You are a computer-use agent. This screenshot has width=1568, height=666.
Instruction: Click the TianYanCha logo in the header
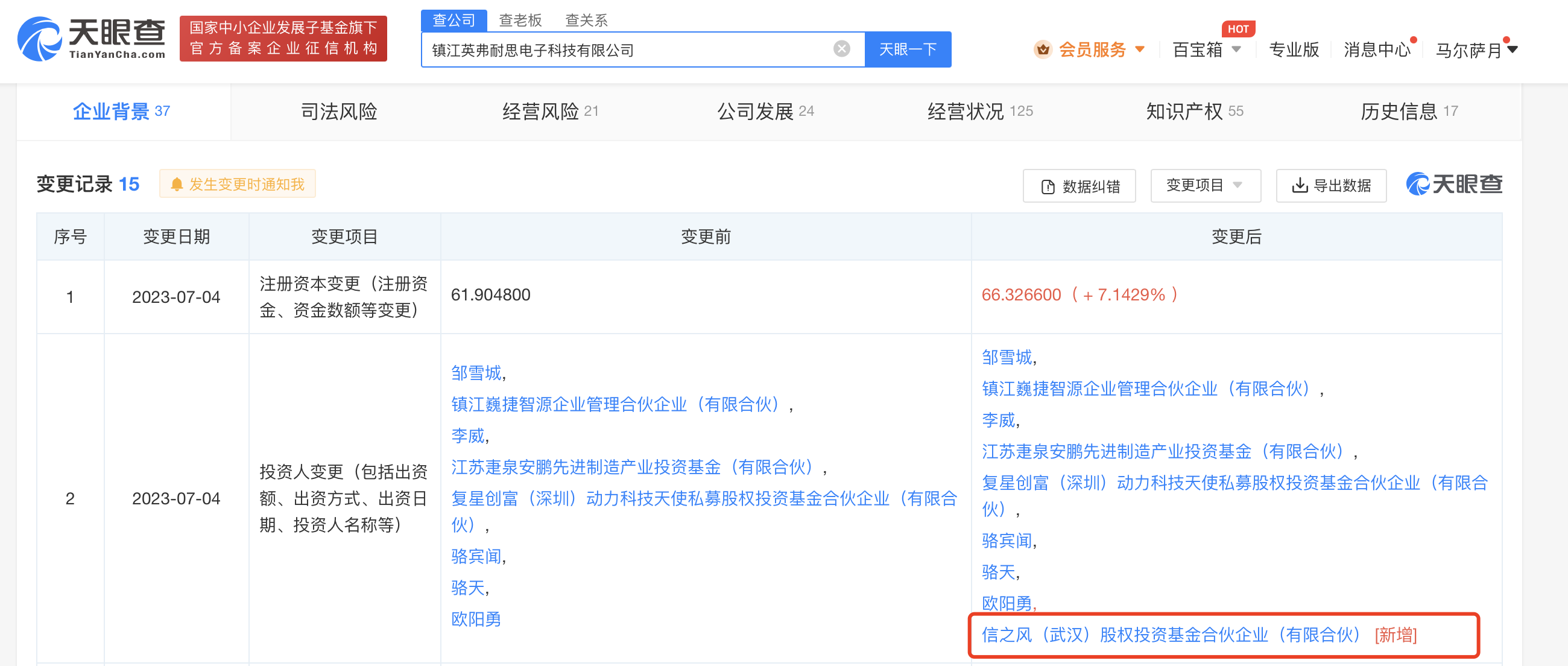pos(91,39)
